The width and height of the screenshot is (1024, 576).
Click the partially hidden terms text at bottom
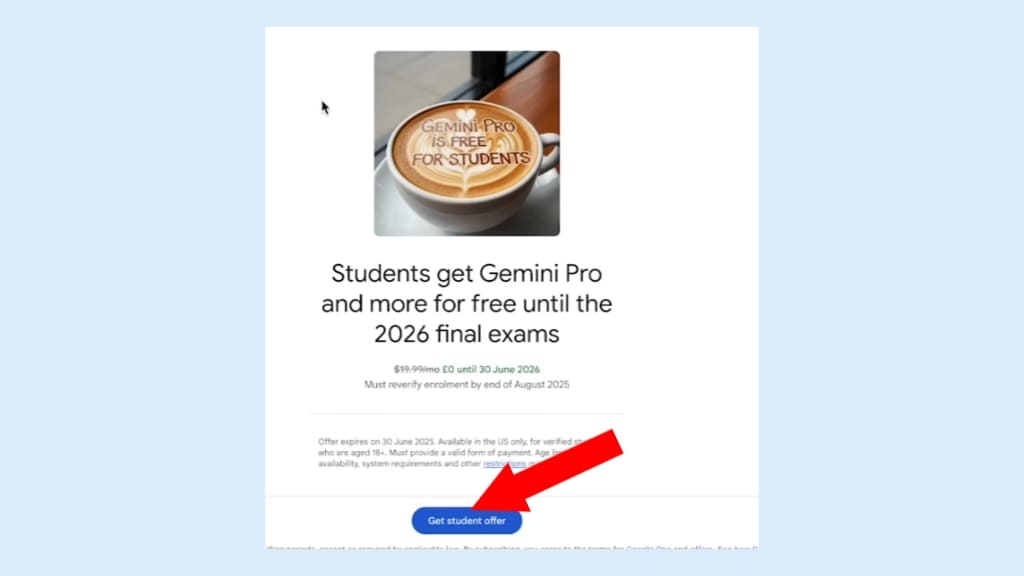[512, 547]
